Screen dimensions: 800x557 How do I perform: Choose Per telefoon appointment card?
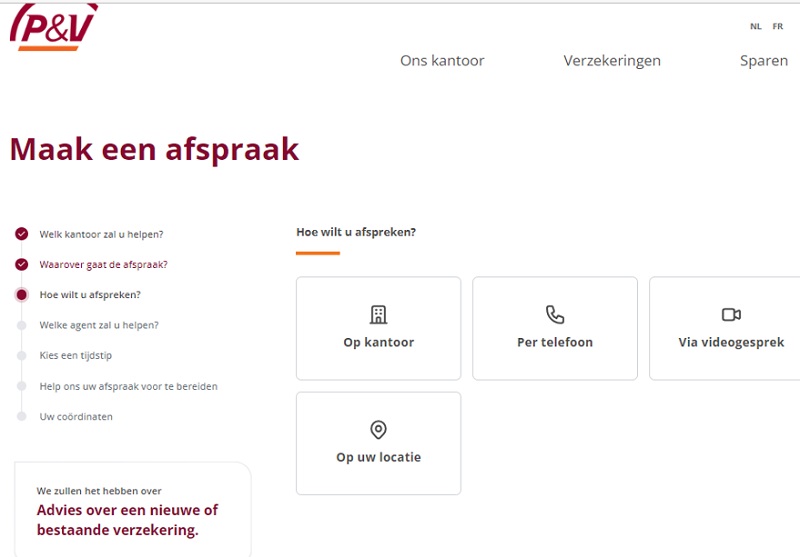[x=555, y=328]
